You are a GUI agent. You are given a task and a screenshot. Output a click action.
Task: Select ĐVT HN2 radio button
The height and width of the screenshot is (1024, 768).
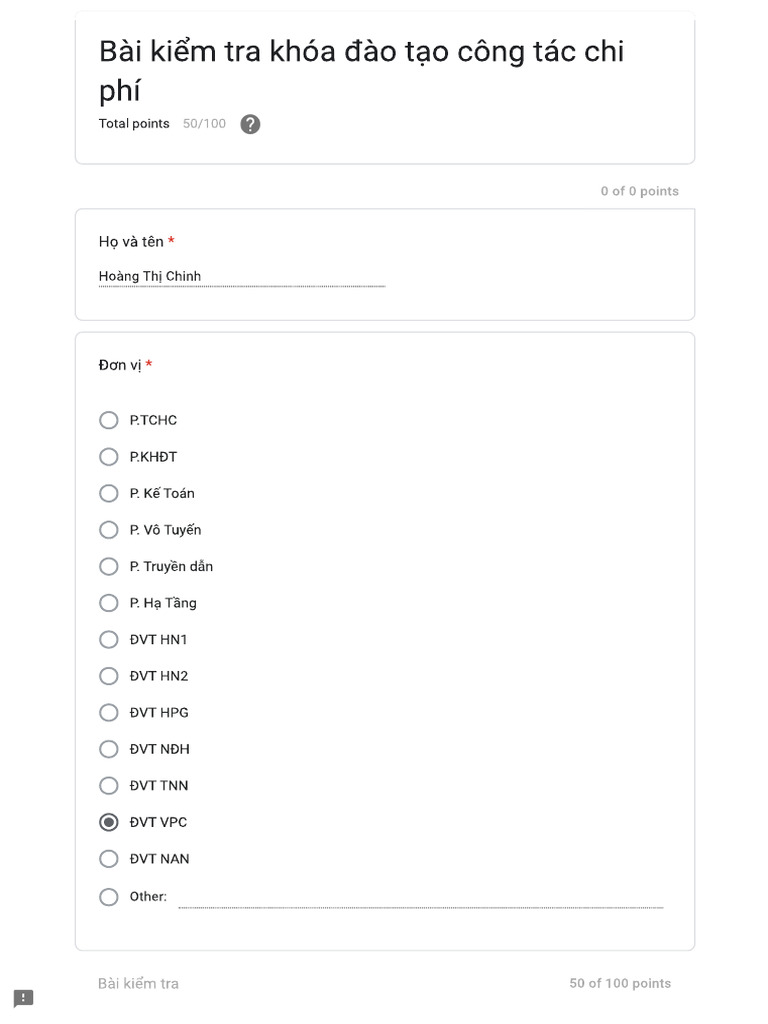pos(109,676)
